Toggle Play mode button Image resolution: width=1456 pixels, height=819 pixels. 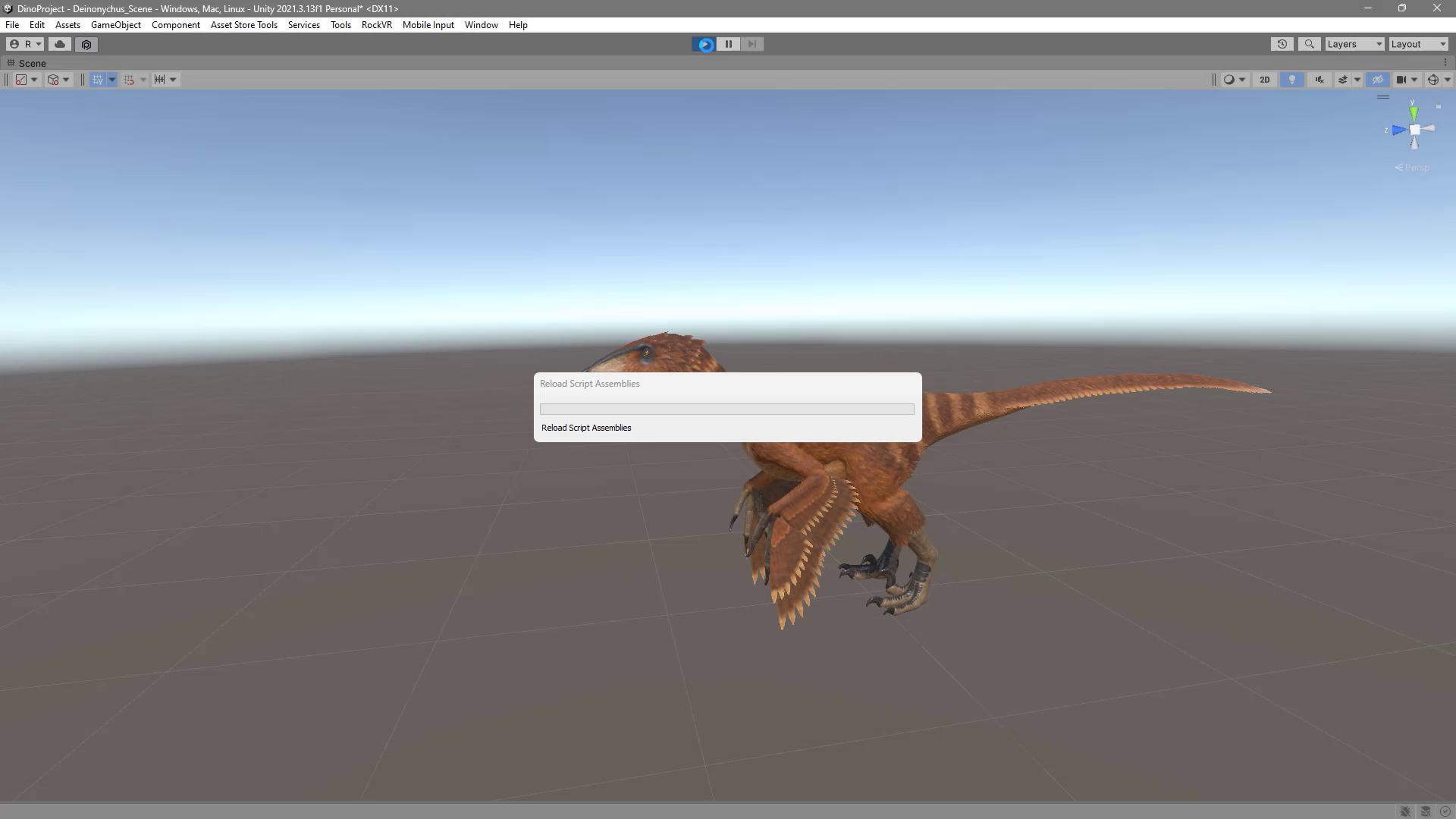point(705,44)
